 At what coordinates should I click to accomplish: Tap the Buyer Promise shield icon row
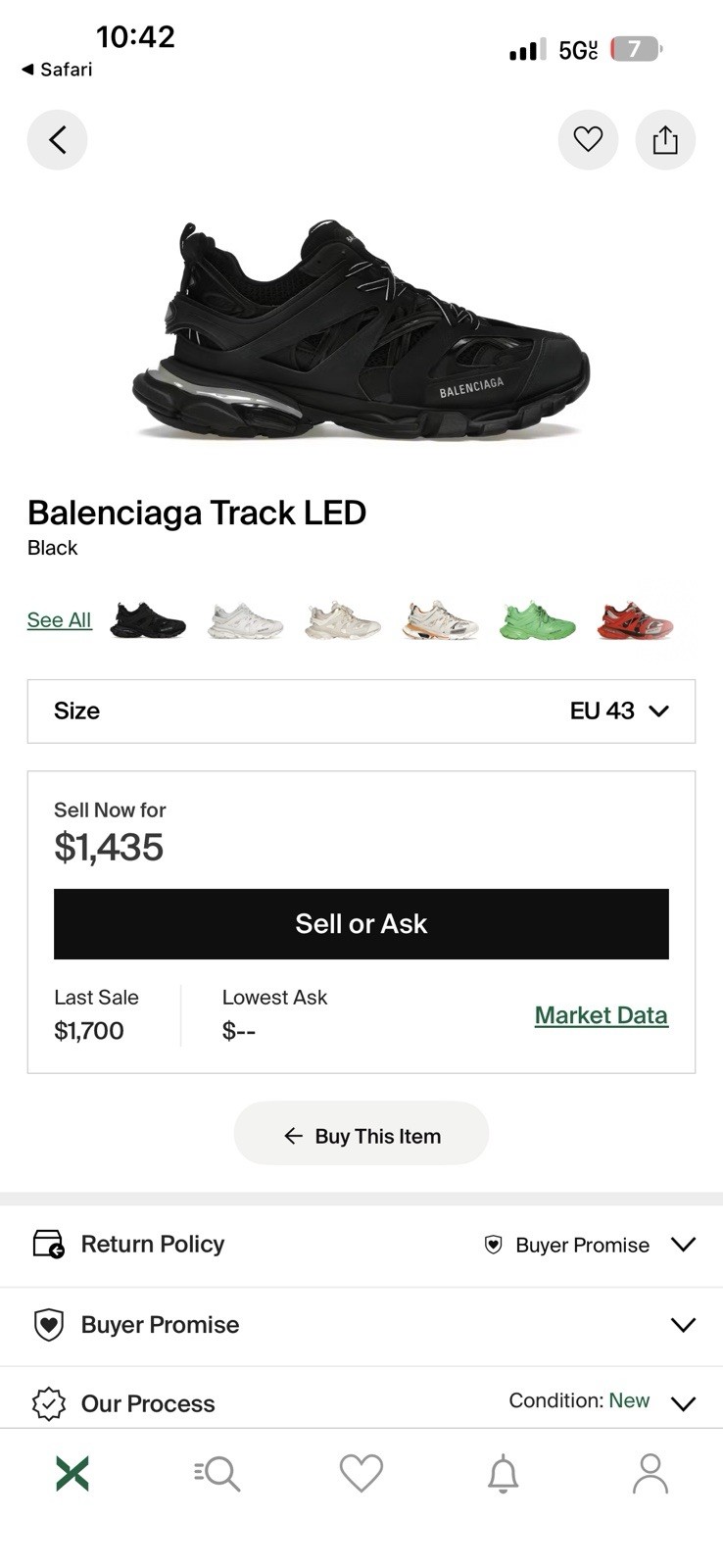point(361,1325)
